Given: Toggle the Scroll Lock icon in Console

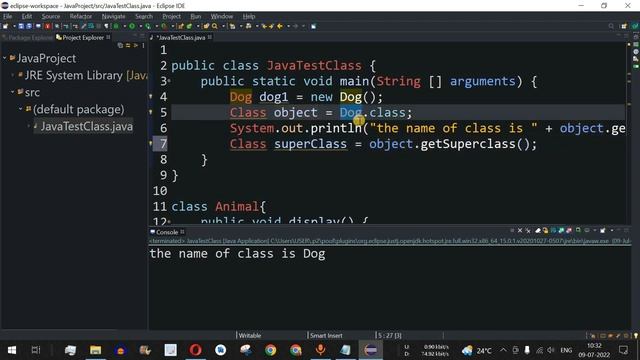Looking at the screenshot, I should click(545, 231).
